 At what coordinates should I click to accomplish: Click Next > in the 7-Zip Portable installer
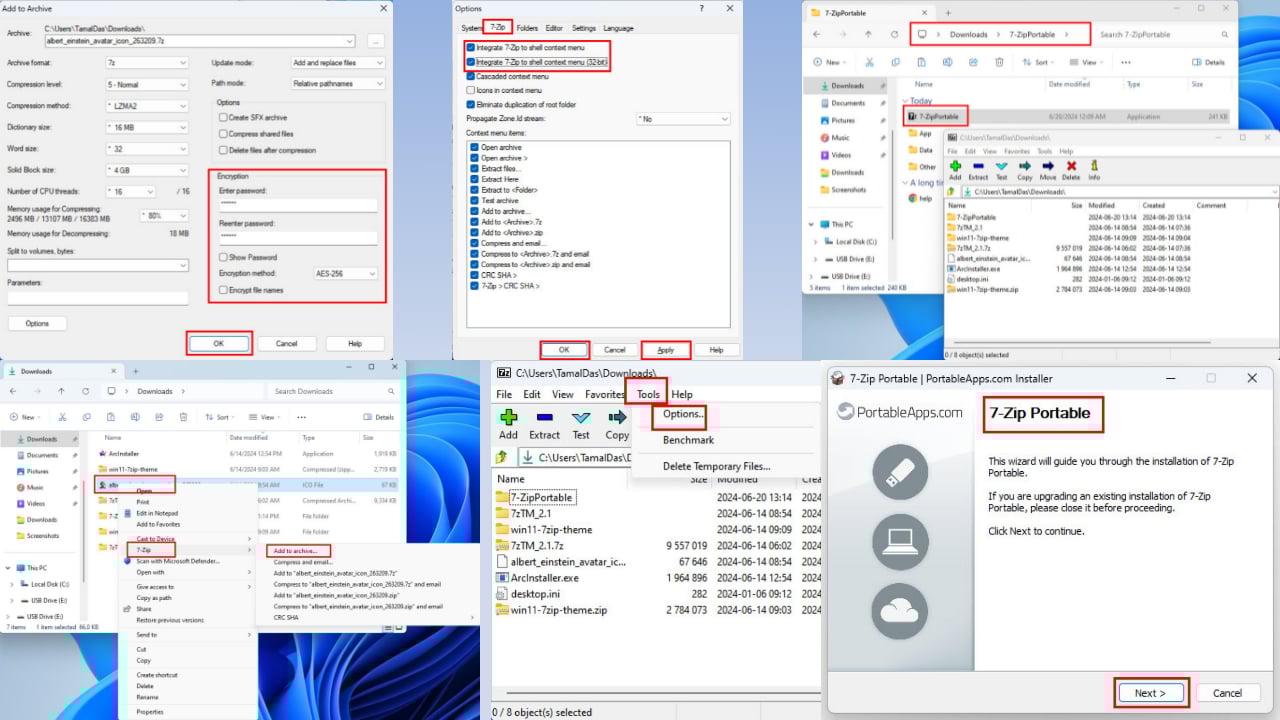[1150, 693]
